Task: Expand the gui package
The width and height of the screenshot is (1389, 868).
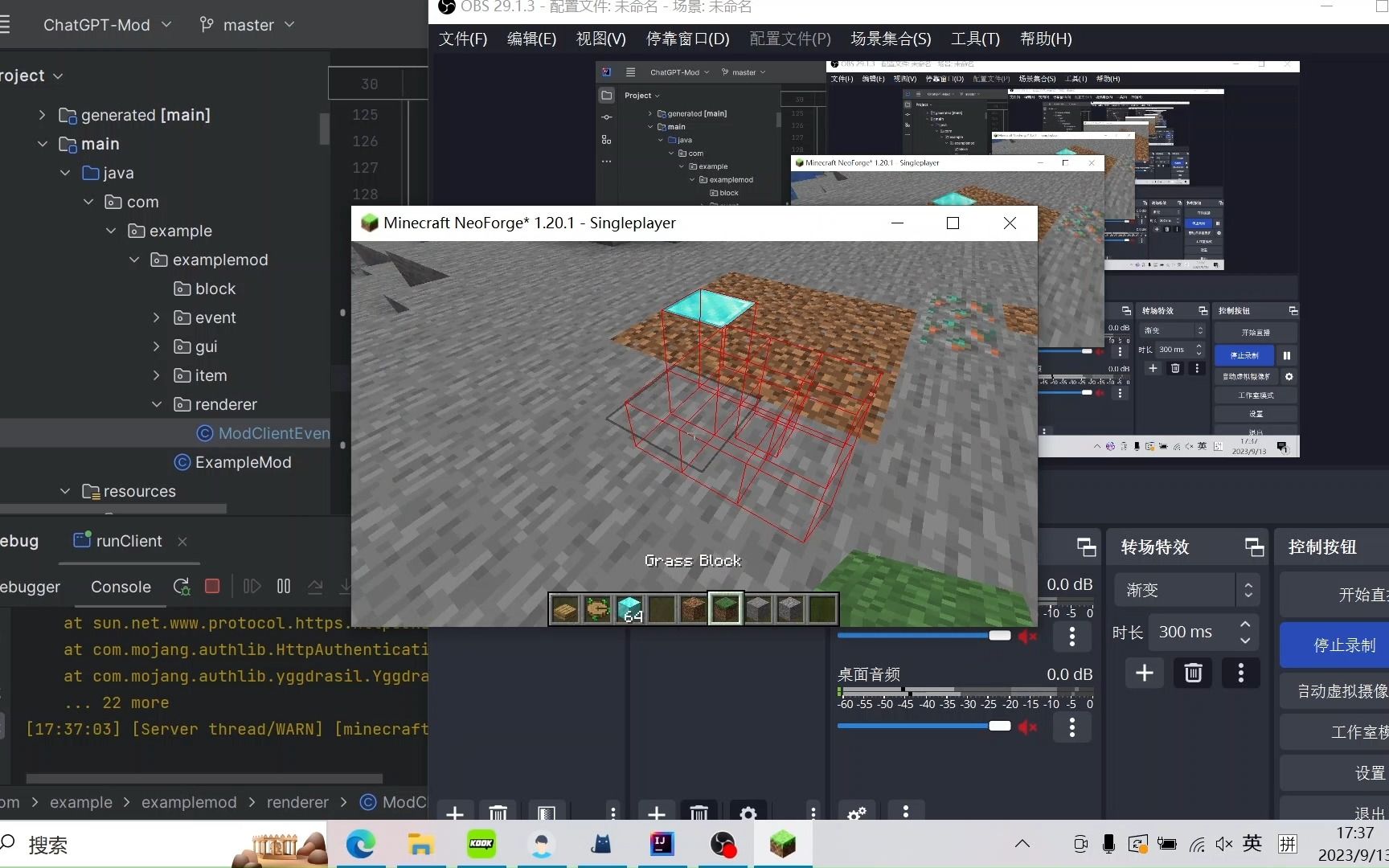Action: pyautogui.click(x=157, y=346)
